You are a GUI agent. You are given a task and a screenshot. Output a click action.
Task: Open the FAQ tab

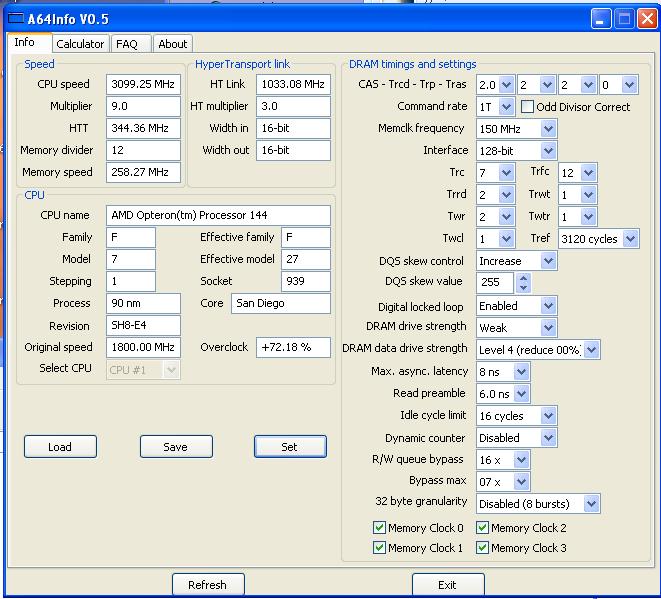point(130,44)
